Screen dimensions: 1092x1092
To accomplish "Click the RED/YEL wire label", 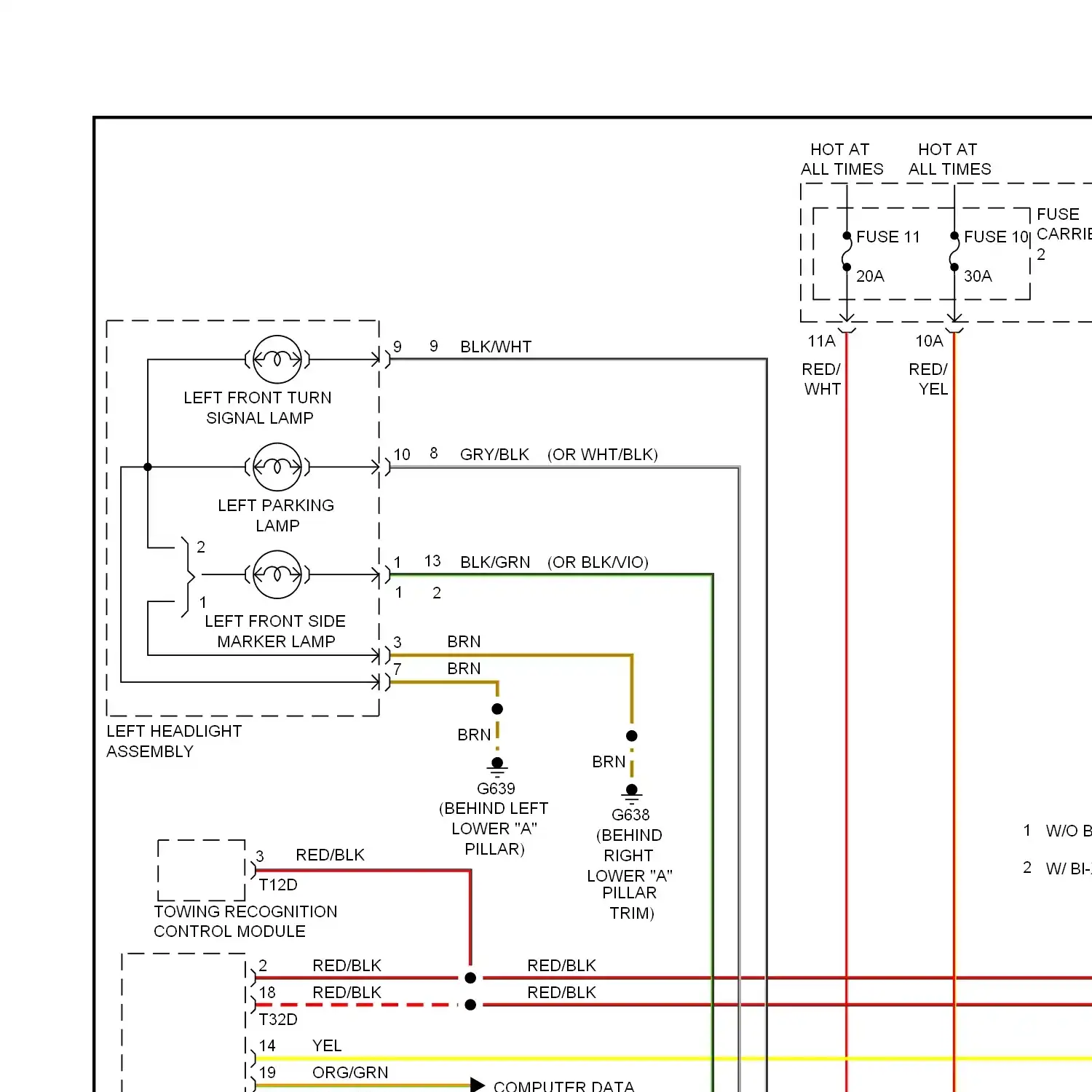I will tap(928, 379).
